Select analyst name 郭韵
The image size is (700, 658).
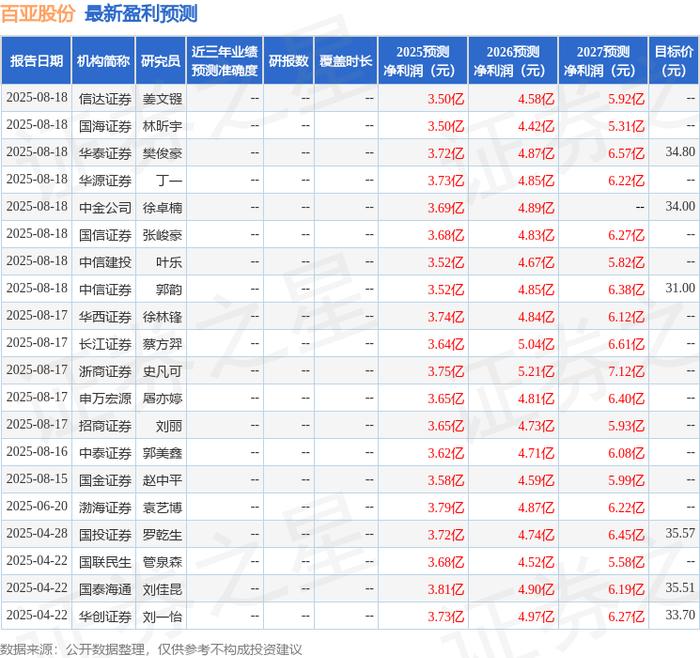pyautogui.click(x=169, y=289)
